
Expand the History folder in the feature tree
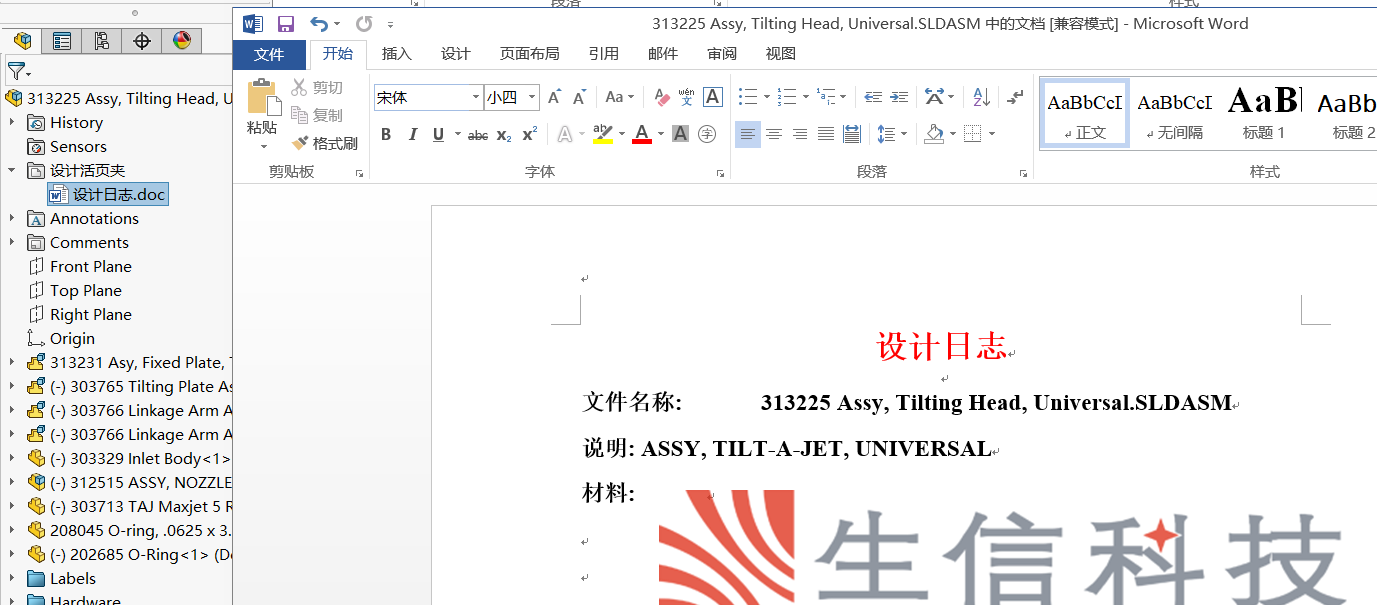click(x=12, y=122)
